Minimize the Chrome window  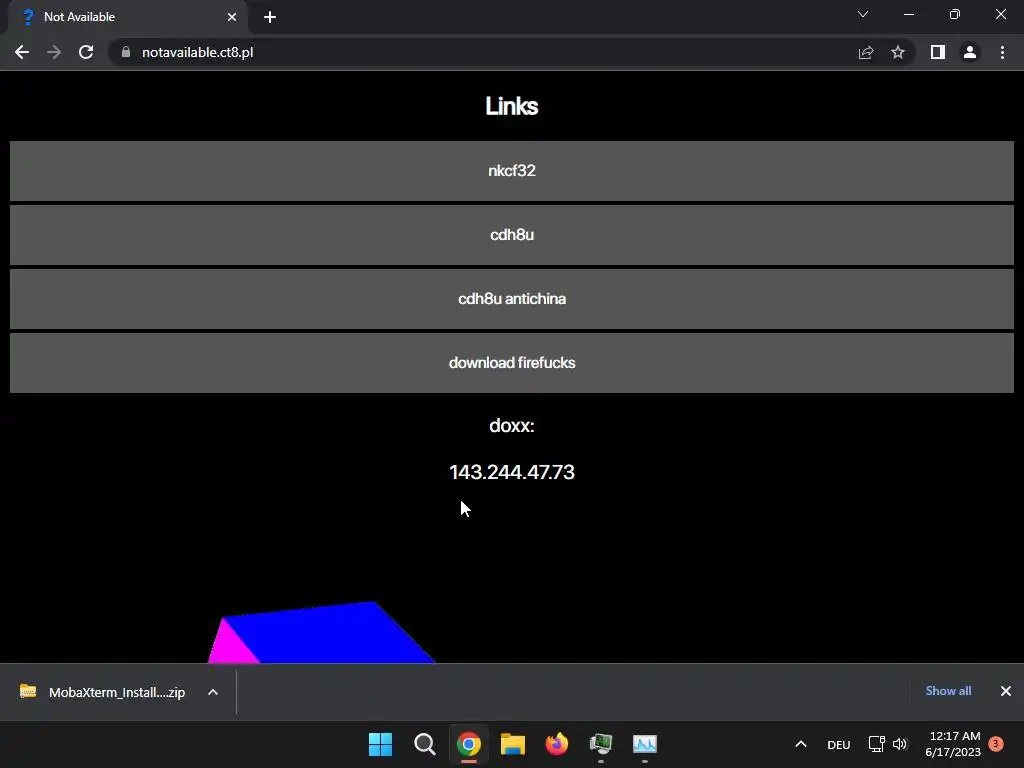click(x=909, y=14)
